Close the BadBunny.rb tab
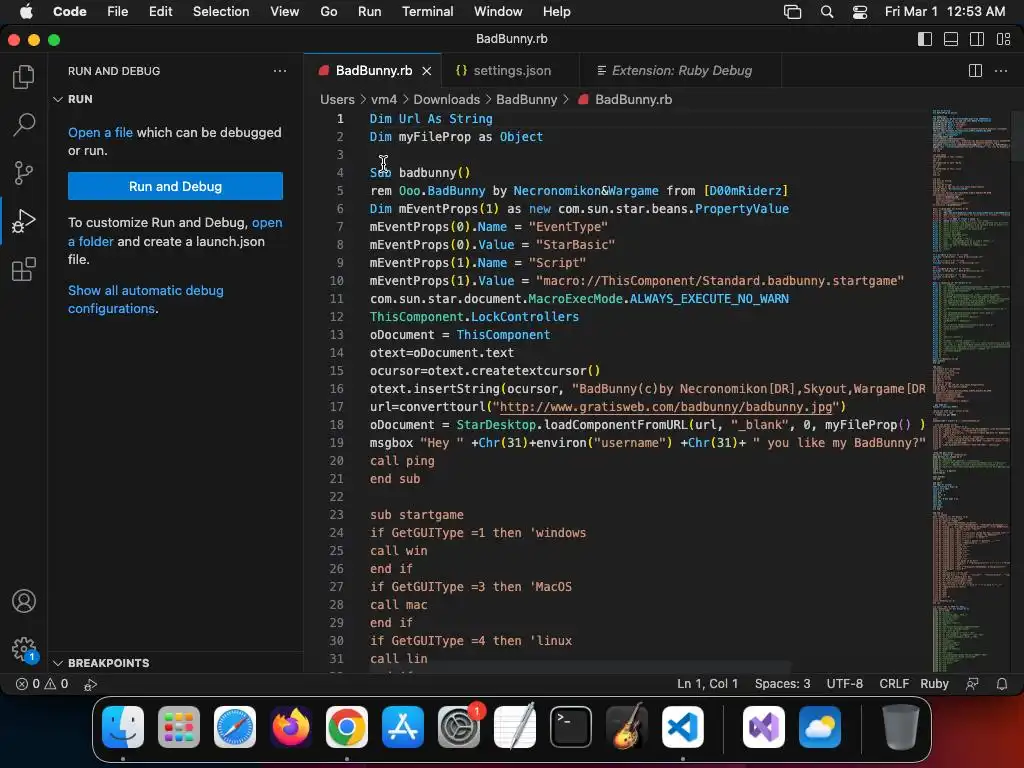Screen dimensions: 1024x768 point(426,71)
